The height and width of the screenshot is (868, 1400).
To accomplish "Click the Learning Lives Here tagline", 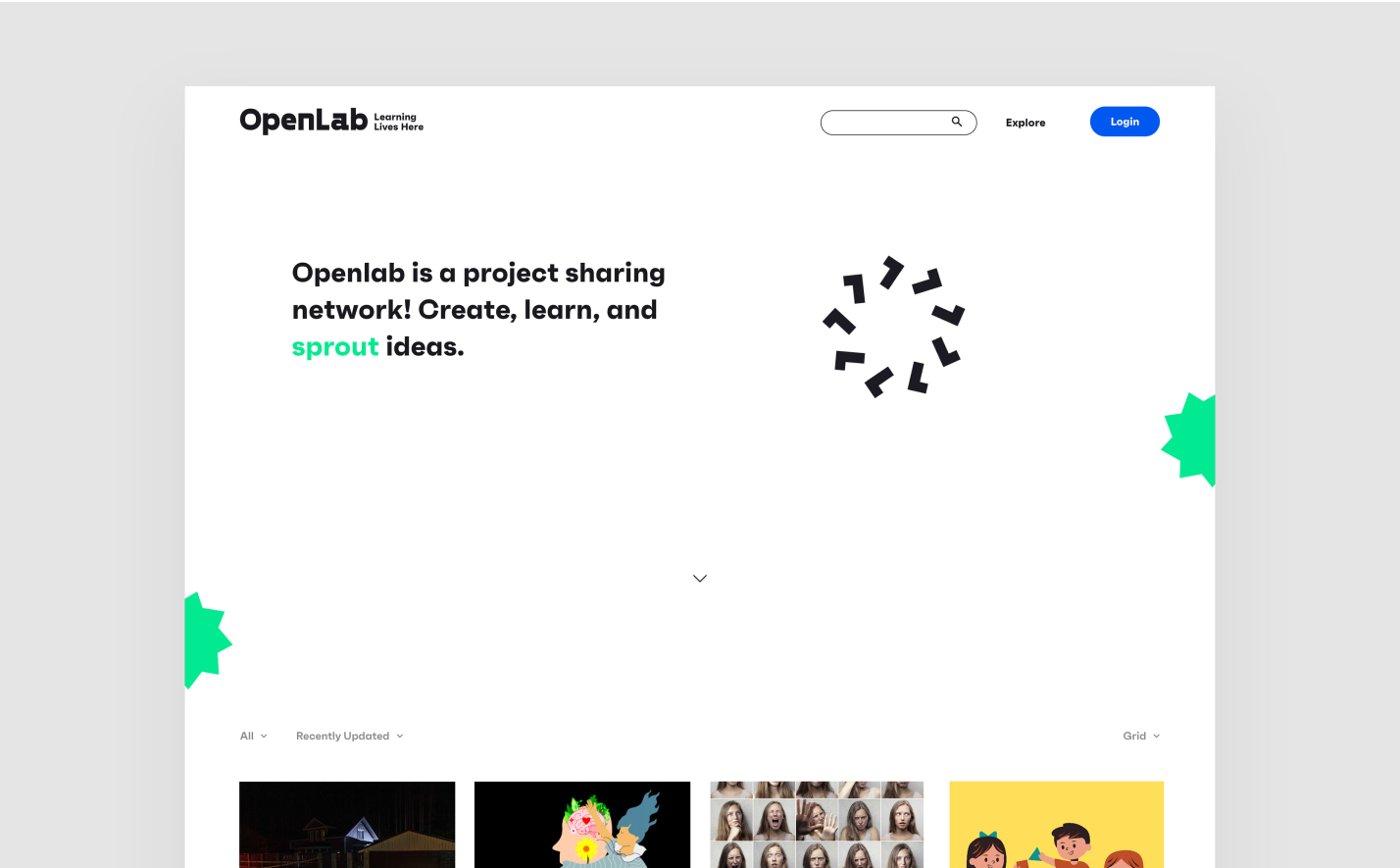I will click(x=398, y=122).
